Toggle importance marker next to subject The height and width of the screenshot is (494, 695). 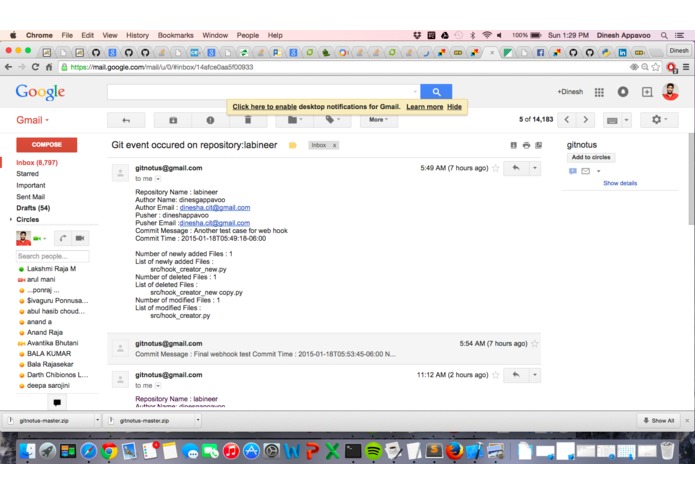click(293, 145)
